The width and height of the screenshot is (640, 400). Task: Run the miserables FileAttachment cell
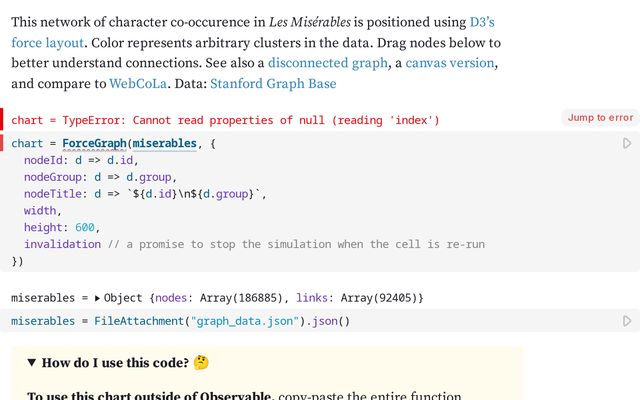[x=627, y=321]
